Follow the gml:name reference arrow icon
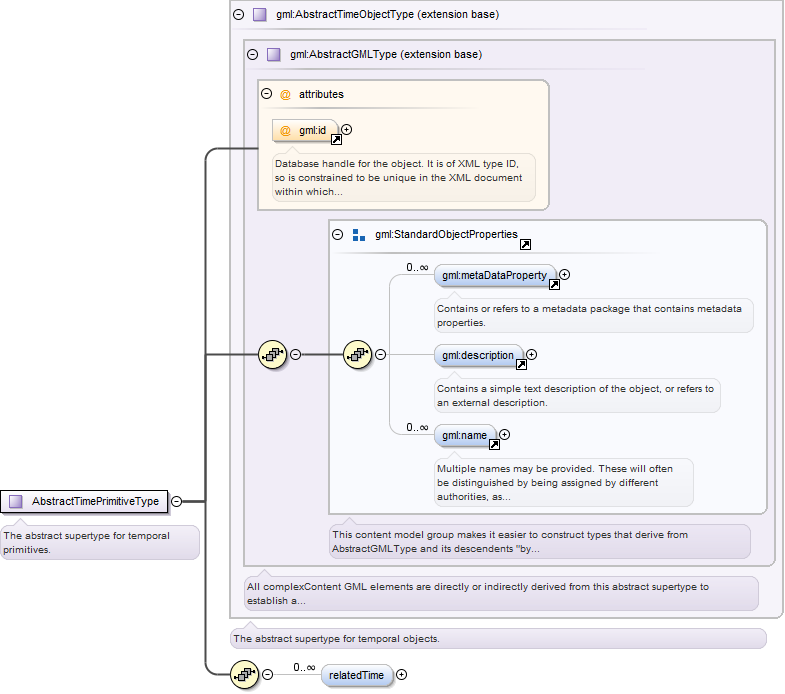 (x=494, y=445)
